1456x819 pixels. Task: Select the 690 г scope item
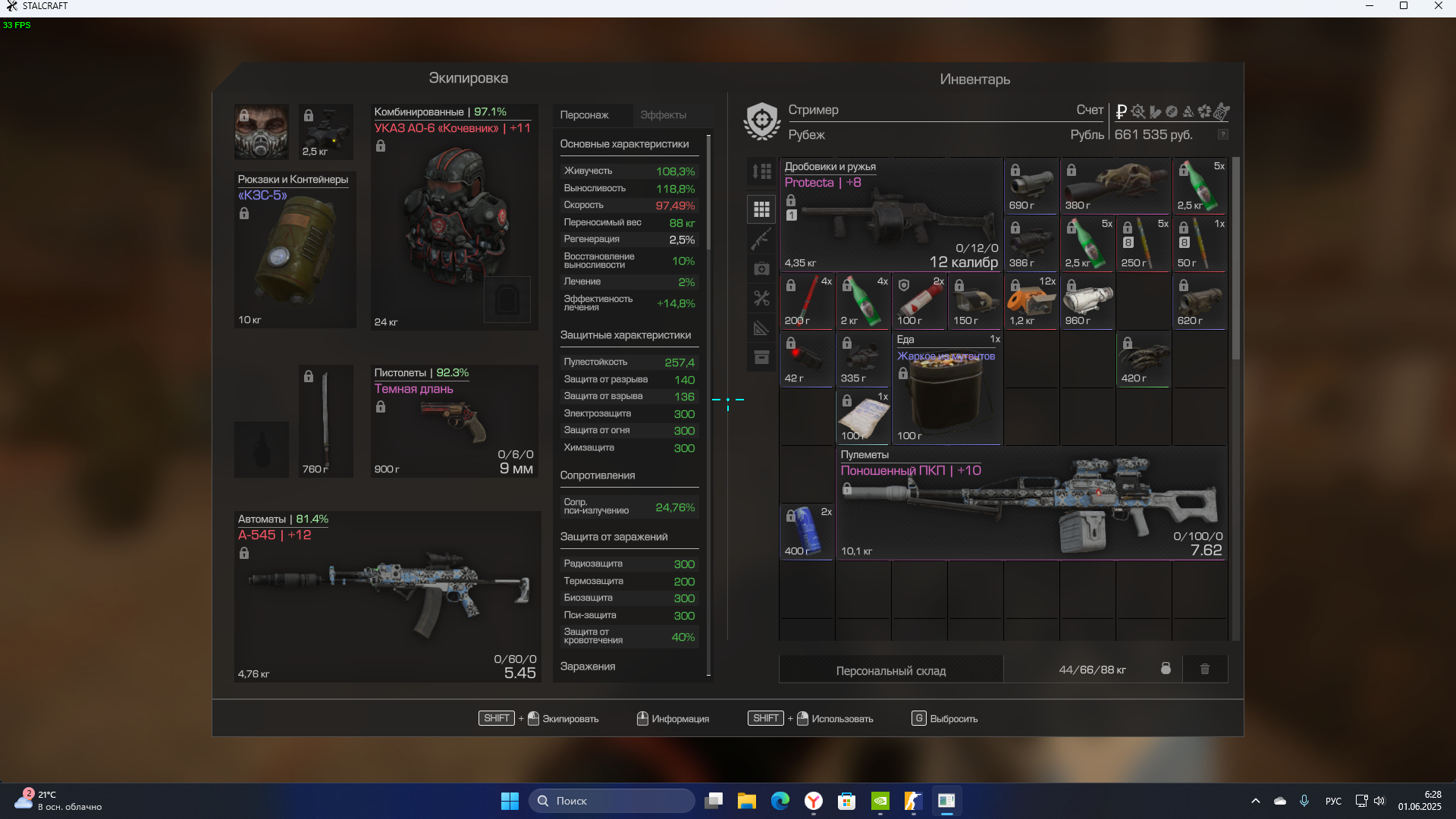[1031, 187]
